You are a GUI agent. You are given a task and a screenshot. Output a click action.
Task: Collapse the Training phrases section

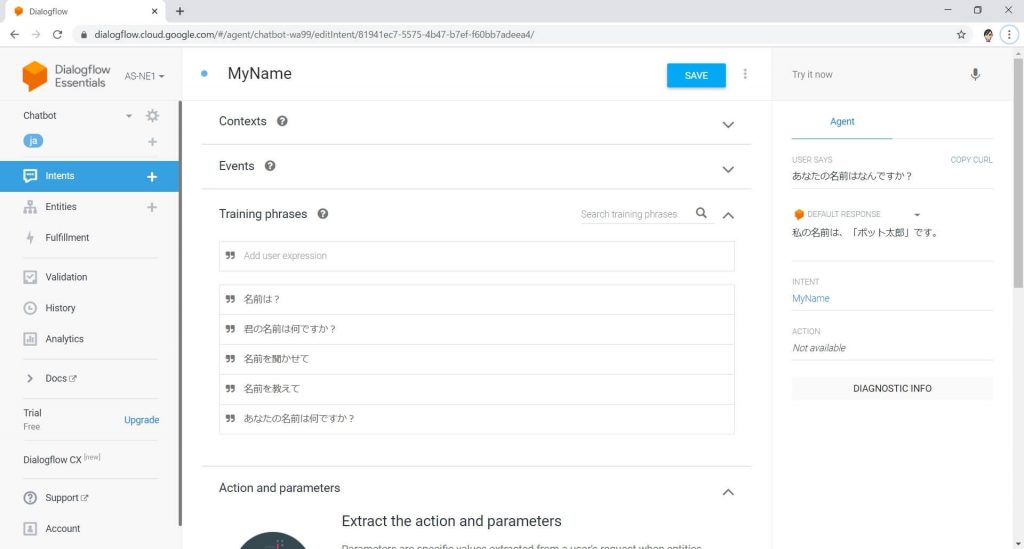(728, 215)
